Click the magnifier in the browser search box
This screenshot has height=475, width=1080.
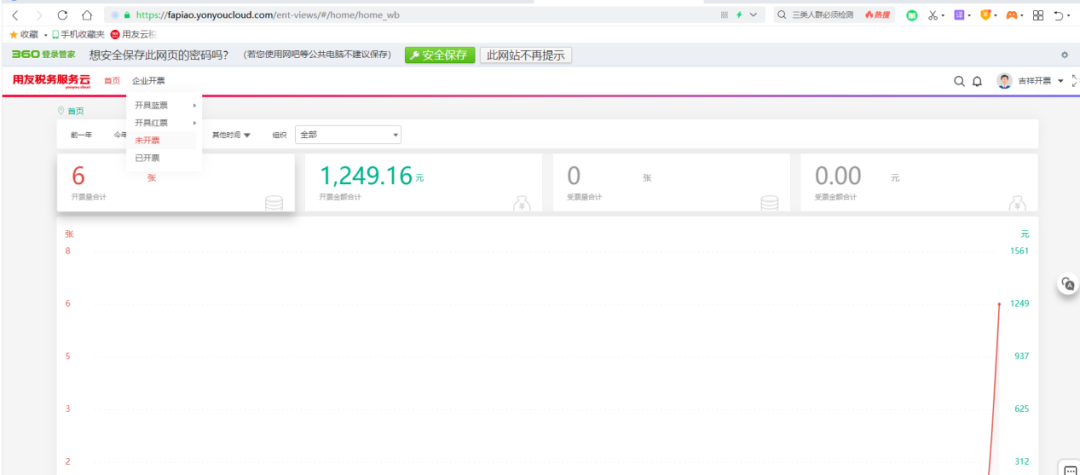coord(782,14)
